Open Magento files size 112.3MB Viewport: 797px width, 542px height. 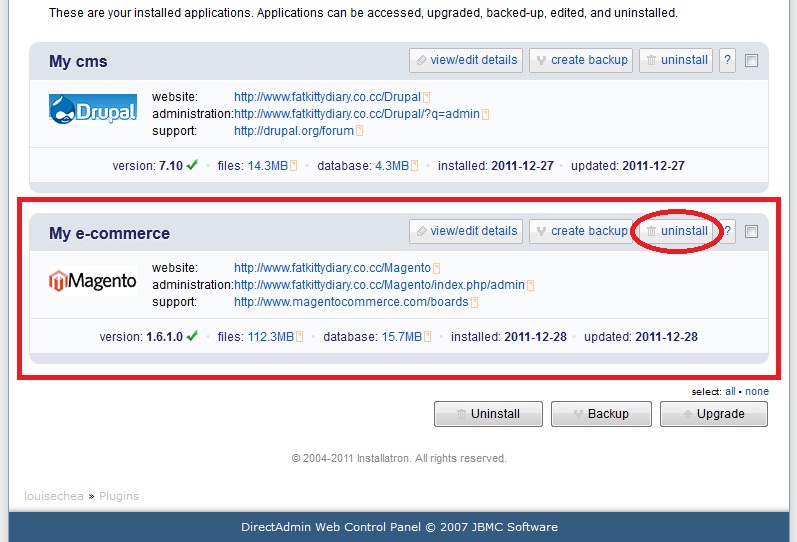(271, 337)
